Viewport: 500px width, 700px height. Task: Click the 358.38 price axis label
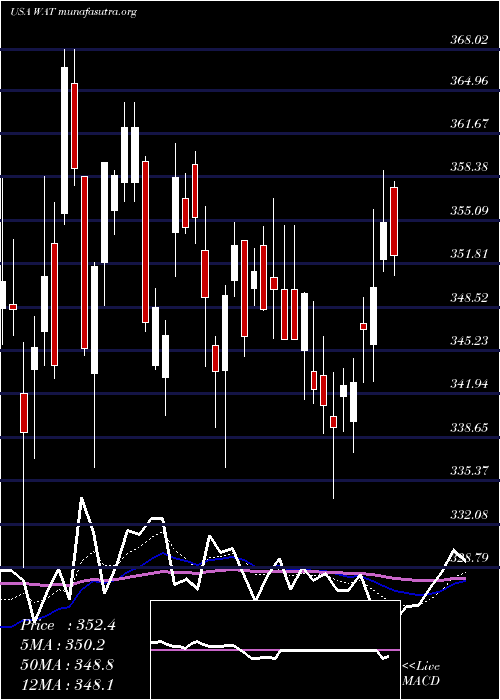[x=469, y=167]
